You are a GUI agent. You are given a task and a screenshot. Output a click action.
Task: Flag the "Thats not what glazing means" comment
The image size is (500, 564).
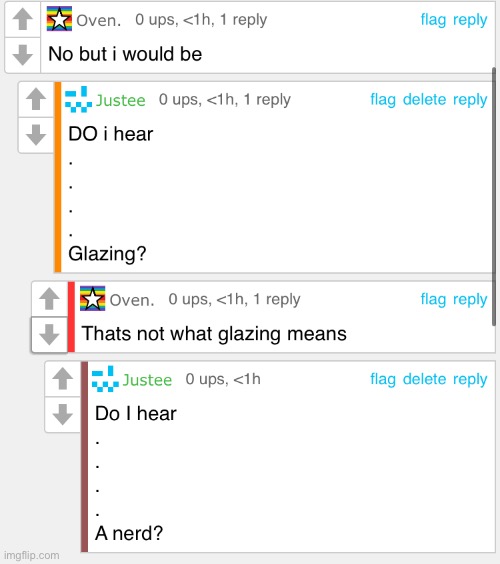(433, 299)
